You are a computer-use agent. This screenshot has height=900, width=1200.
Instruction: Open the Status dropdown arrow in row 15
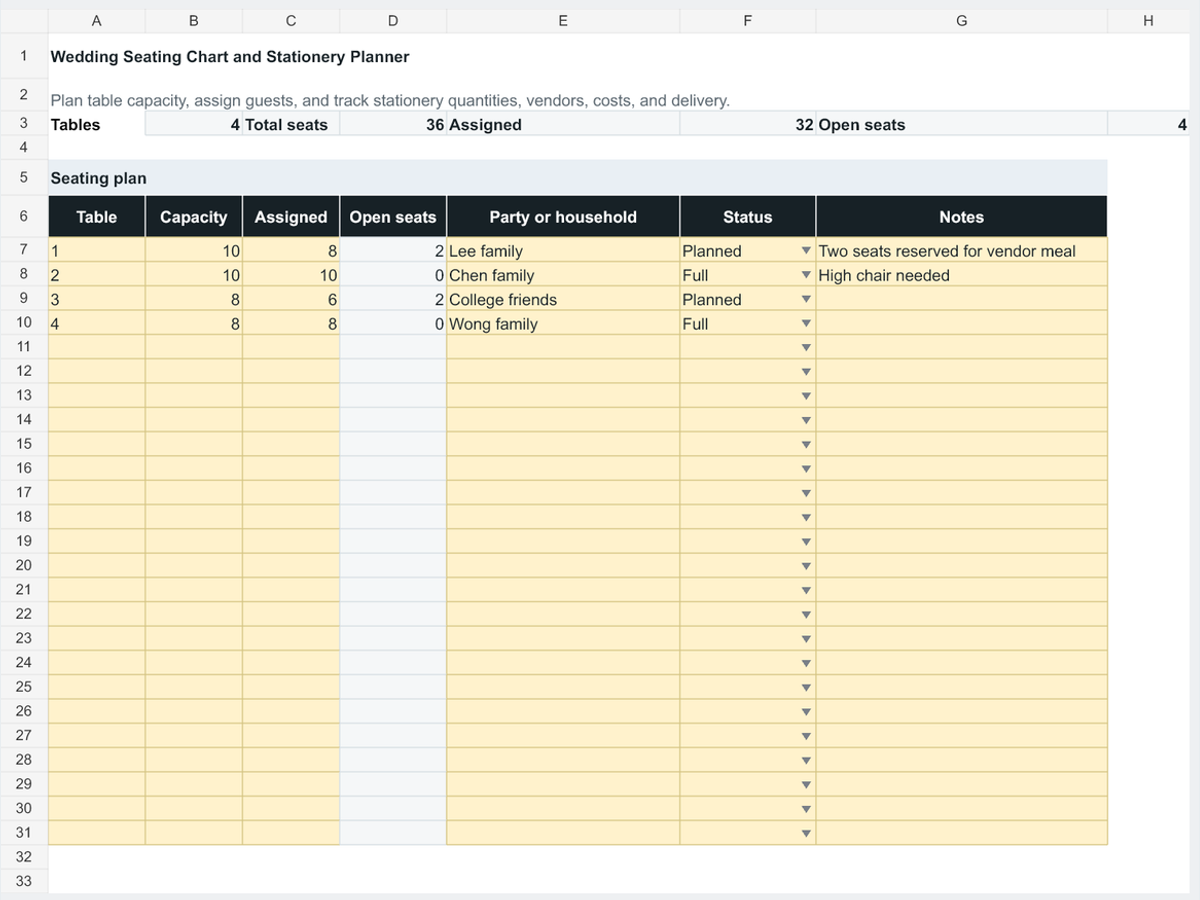coord(806,445)
